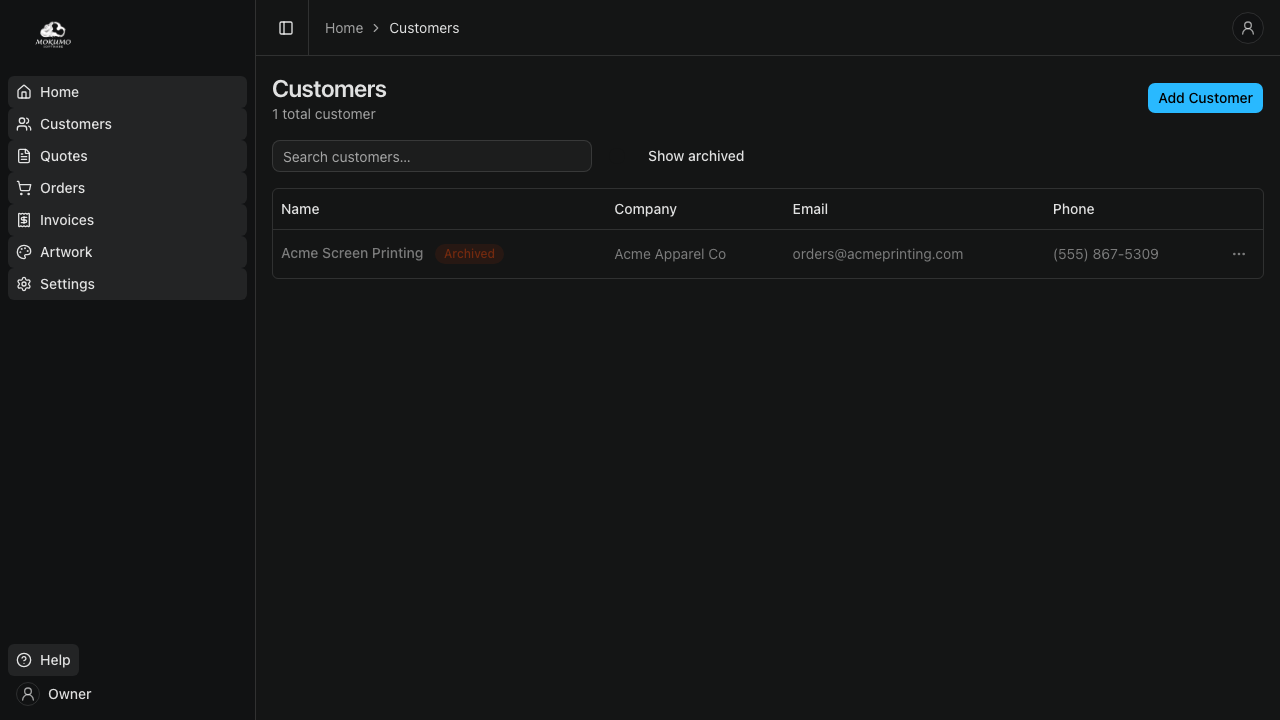Click the Orders shopping cart icon

pyautogui.click(x=24, y=188)
